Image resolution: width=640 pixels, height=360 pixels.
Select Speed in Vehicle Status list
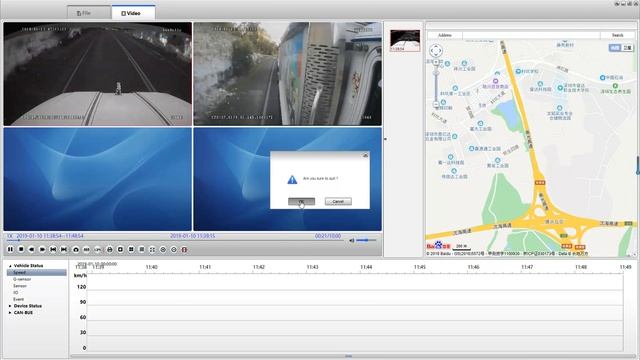(x=36, y=272)
